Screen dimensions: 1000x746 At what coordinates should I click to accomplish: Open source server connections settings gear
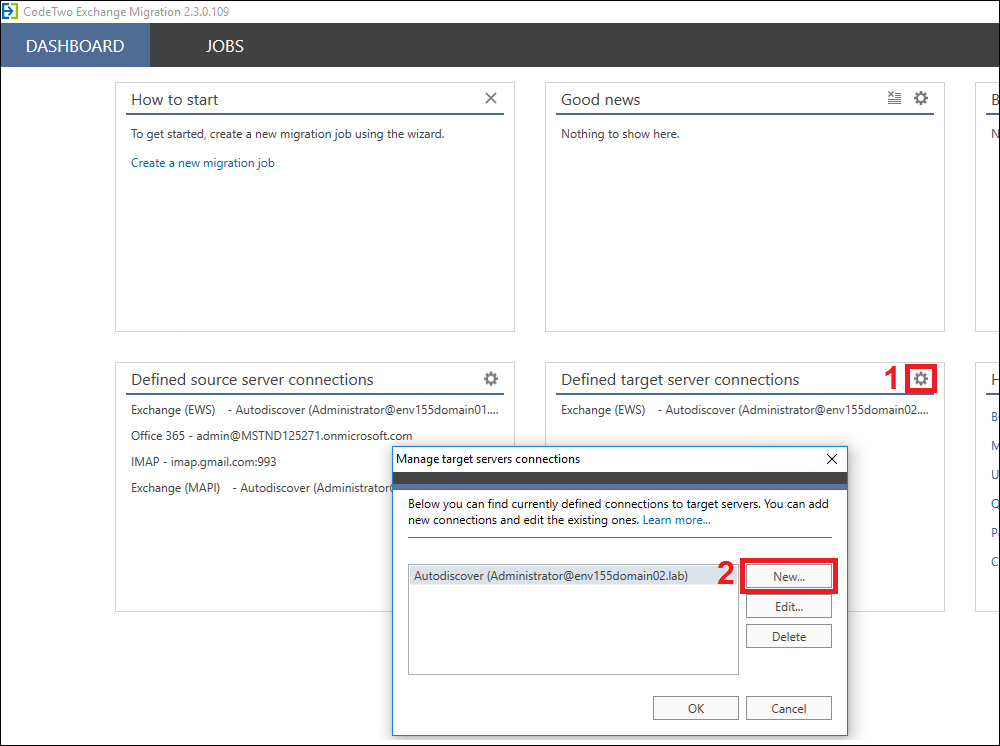pos(490,379)
